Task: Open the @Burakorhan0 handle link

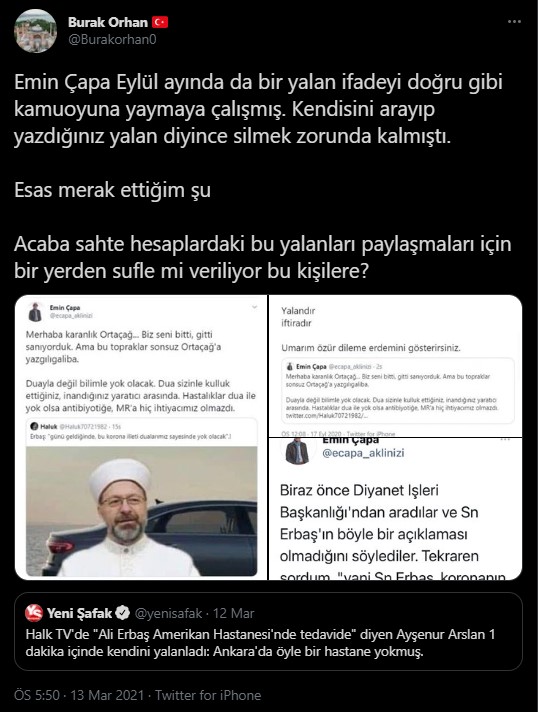Action: pos(112,40)
